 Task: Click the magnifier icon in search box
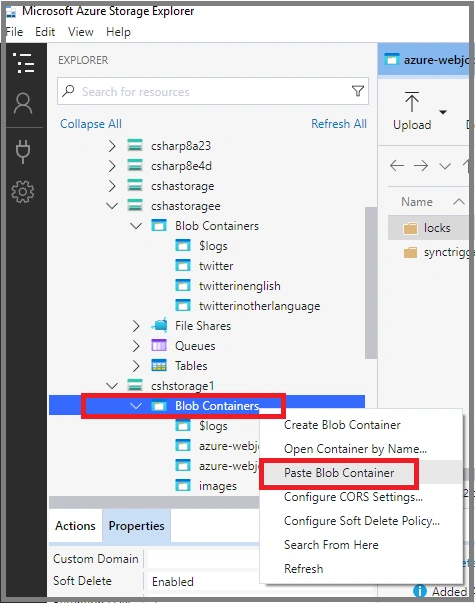coord(68,91)
